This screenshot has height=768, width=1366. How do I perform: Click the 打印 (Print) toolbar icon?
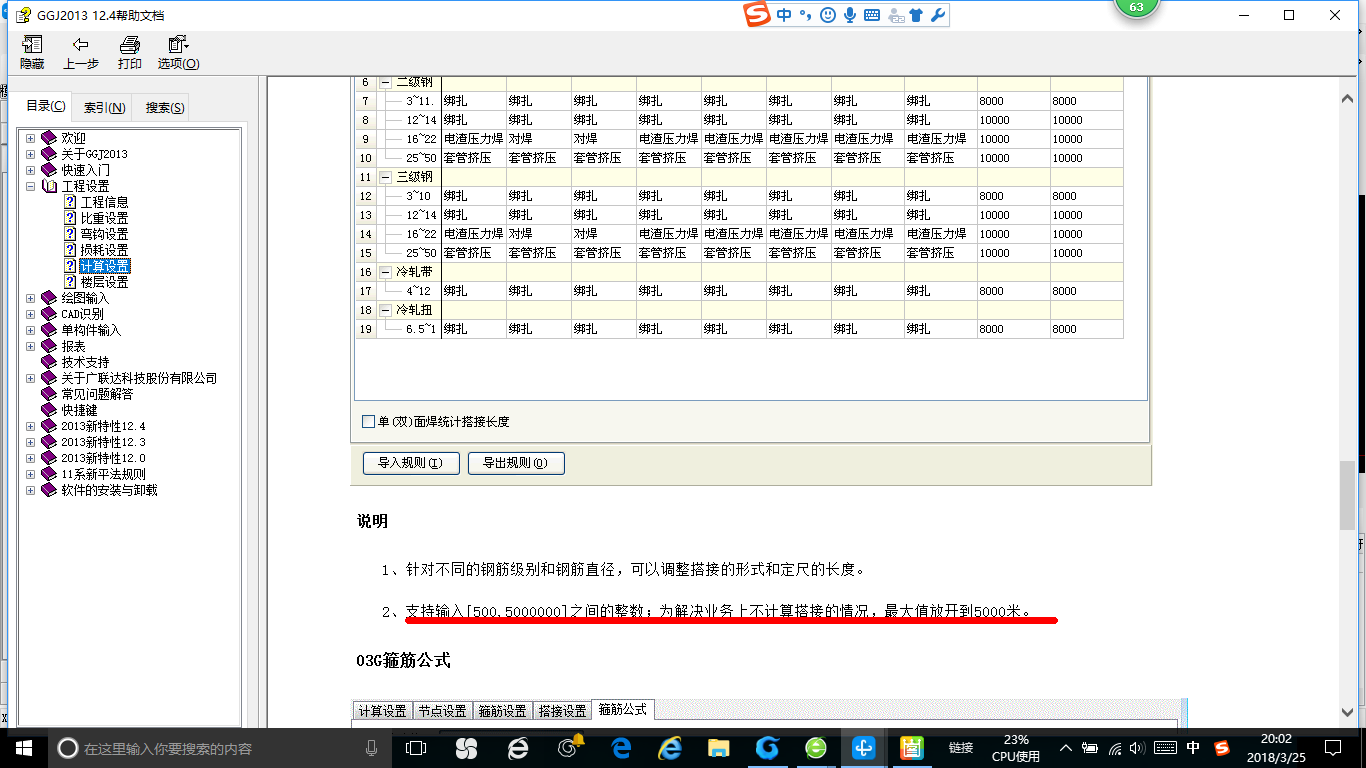pyautogui.click(x=129, y=52)
